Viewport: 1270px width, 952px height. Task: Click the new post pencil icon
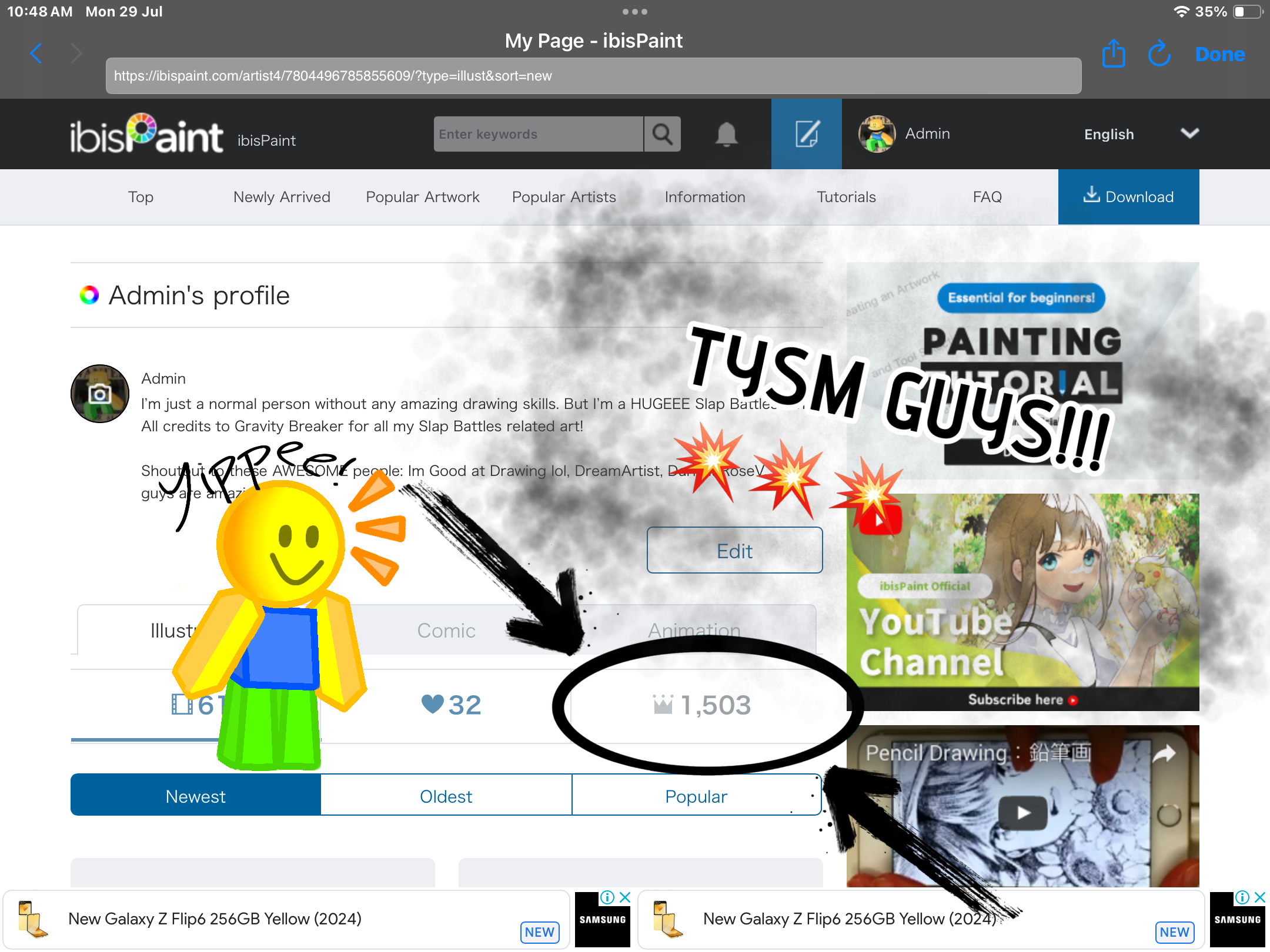[806, 134]
